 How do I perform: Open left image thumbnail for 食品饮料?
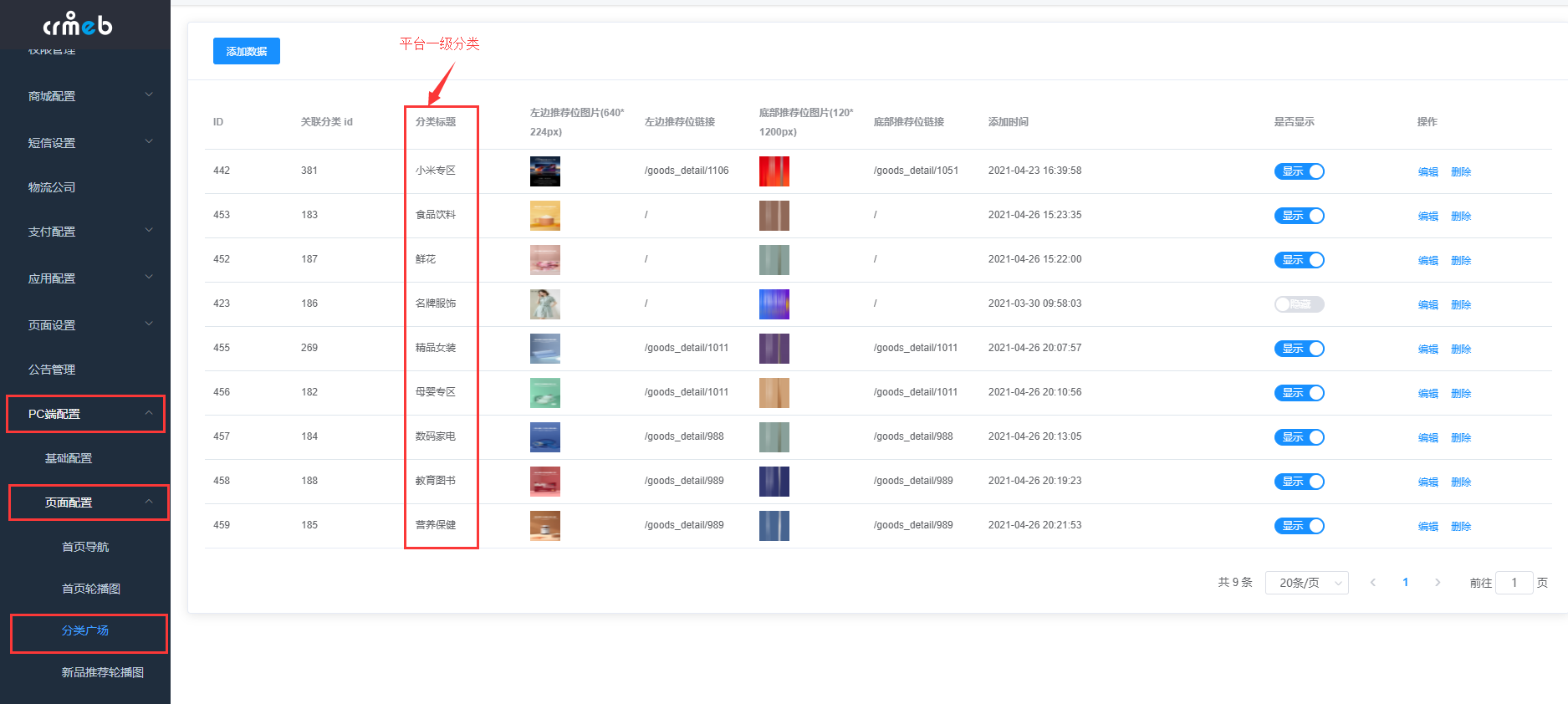(x=545, y=216)
